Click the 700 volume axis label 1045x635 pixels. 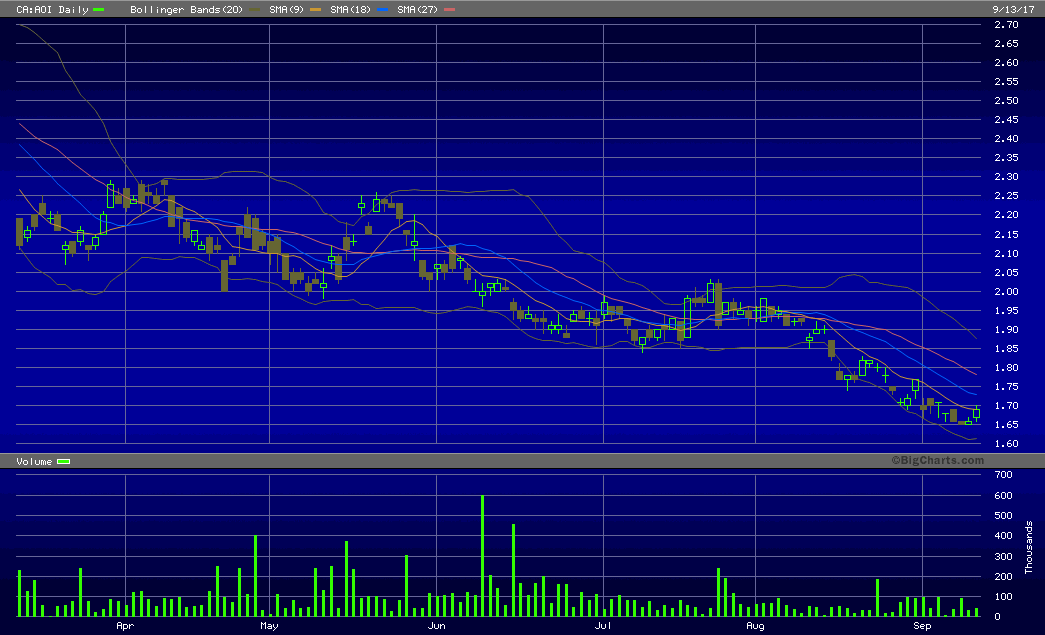(1003, 474)
